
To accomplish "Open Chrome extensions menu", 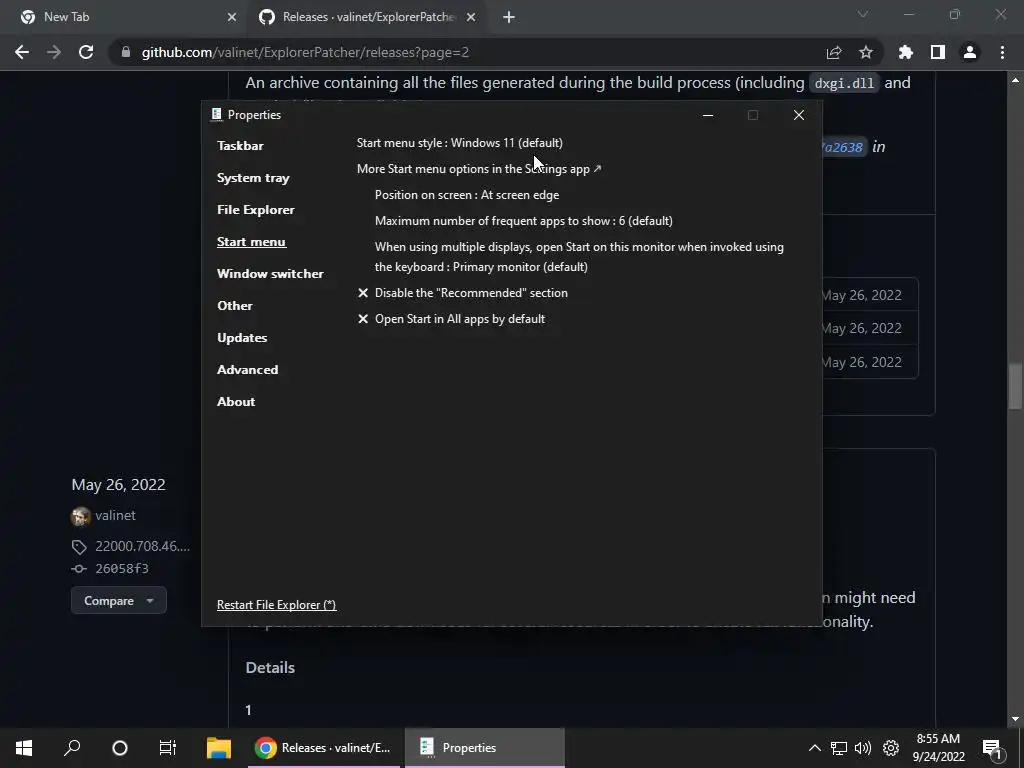I will point(906,52).
